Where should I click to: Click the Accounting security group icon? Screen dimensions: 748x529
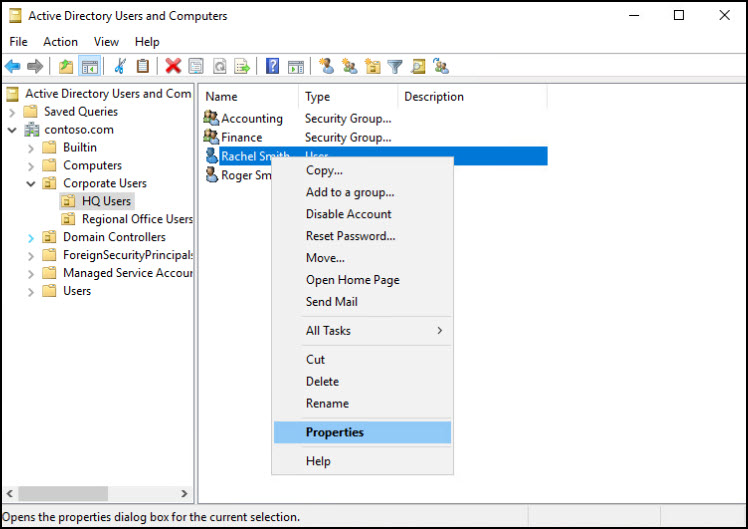coord(211,118)
